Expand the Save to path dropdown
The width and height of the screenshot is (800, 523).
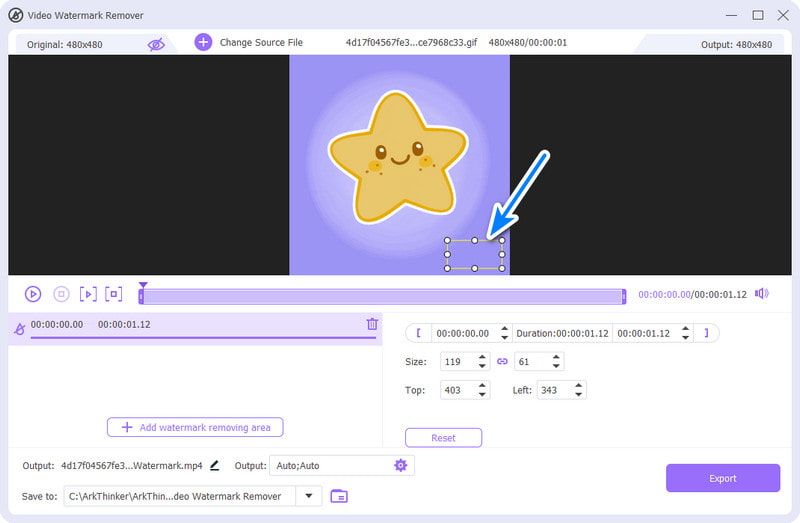tap(309, 496)
